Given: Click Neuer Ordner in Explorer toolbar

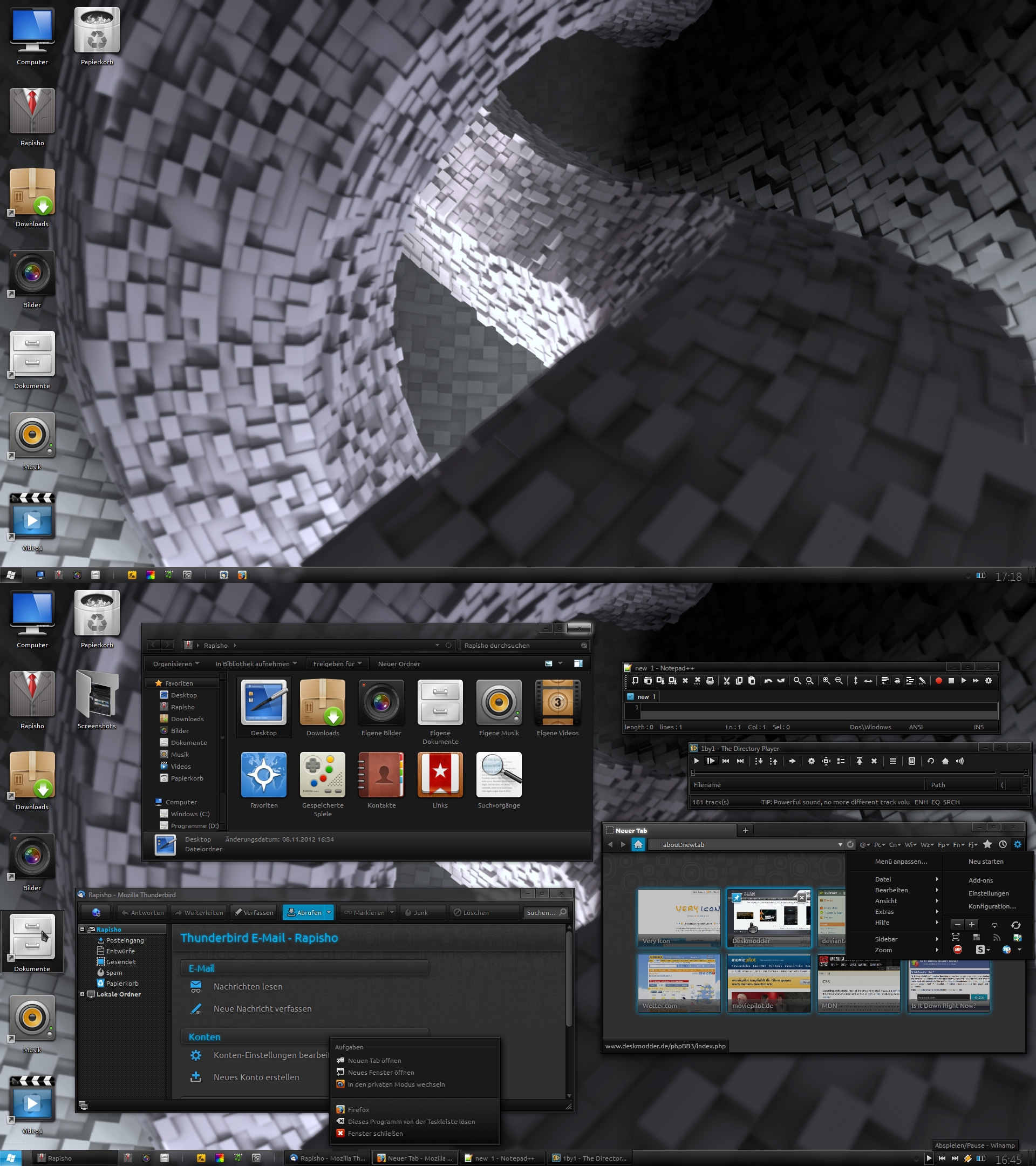Looking at the screenshot, I should (399, 663).
